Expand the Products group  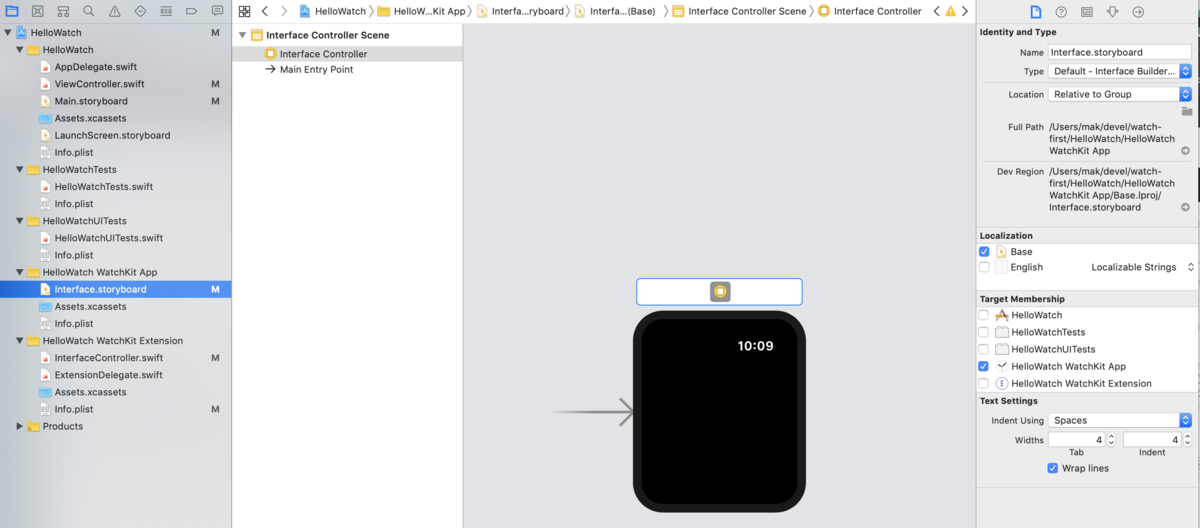click(19, 426)
